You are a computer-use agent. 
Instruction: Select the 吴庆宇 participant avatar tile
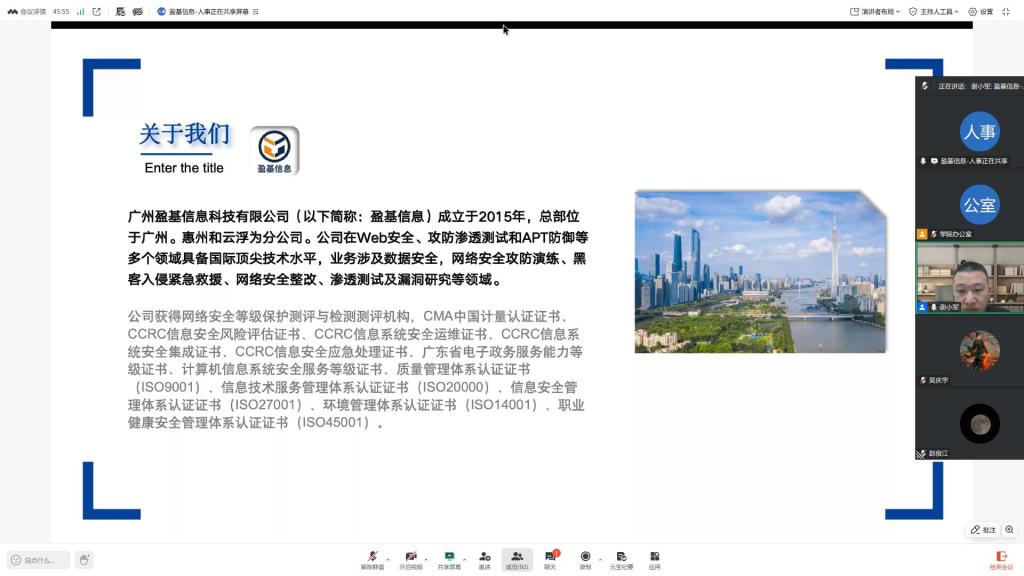(x=980, y=351)
